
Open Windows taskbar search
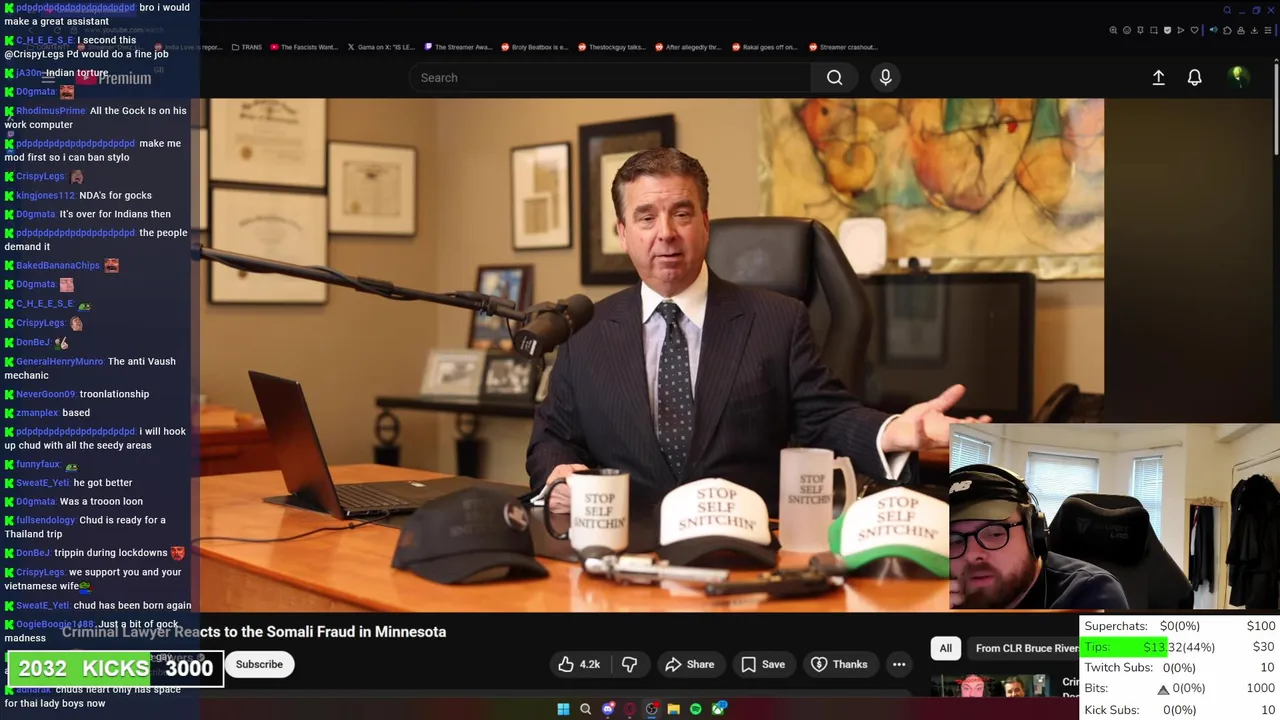tap(585, 709)
